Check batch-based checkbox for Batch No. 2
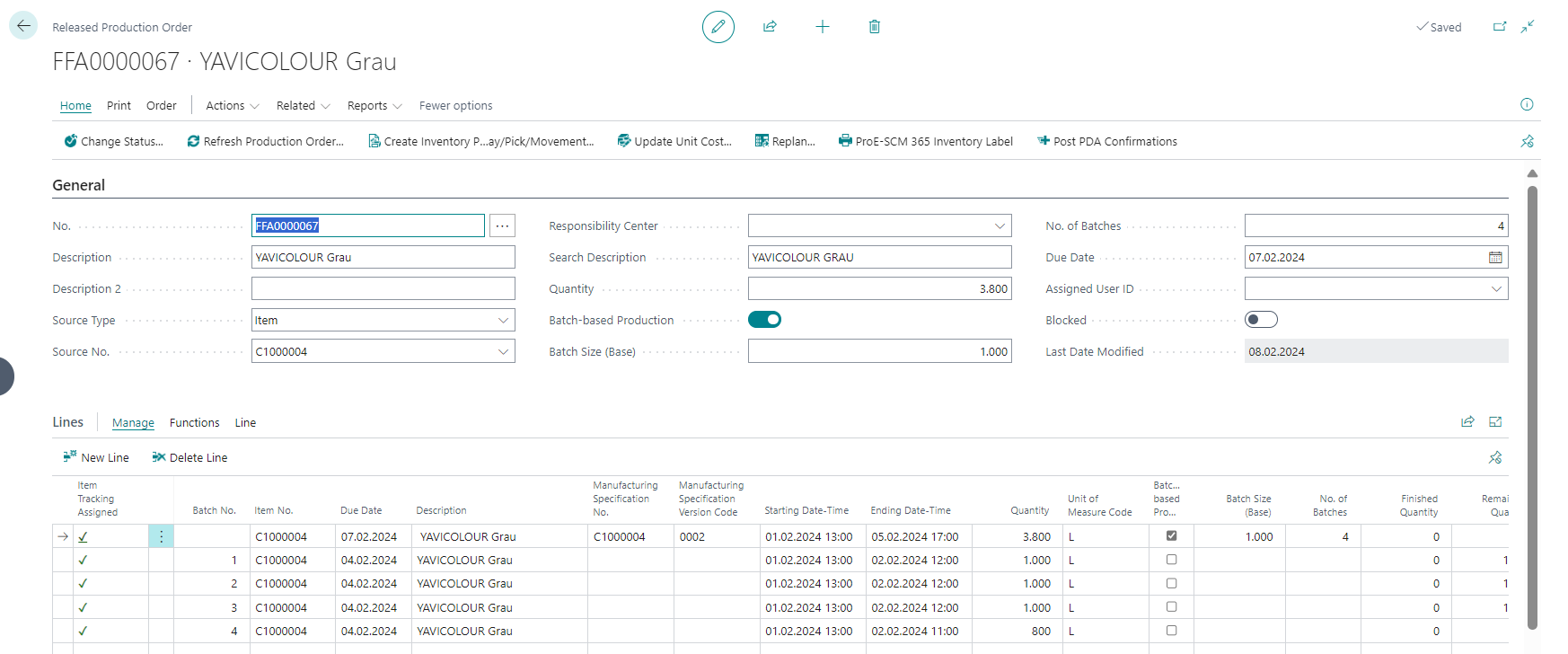 1171,583
